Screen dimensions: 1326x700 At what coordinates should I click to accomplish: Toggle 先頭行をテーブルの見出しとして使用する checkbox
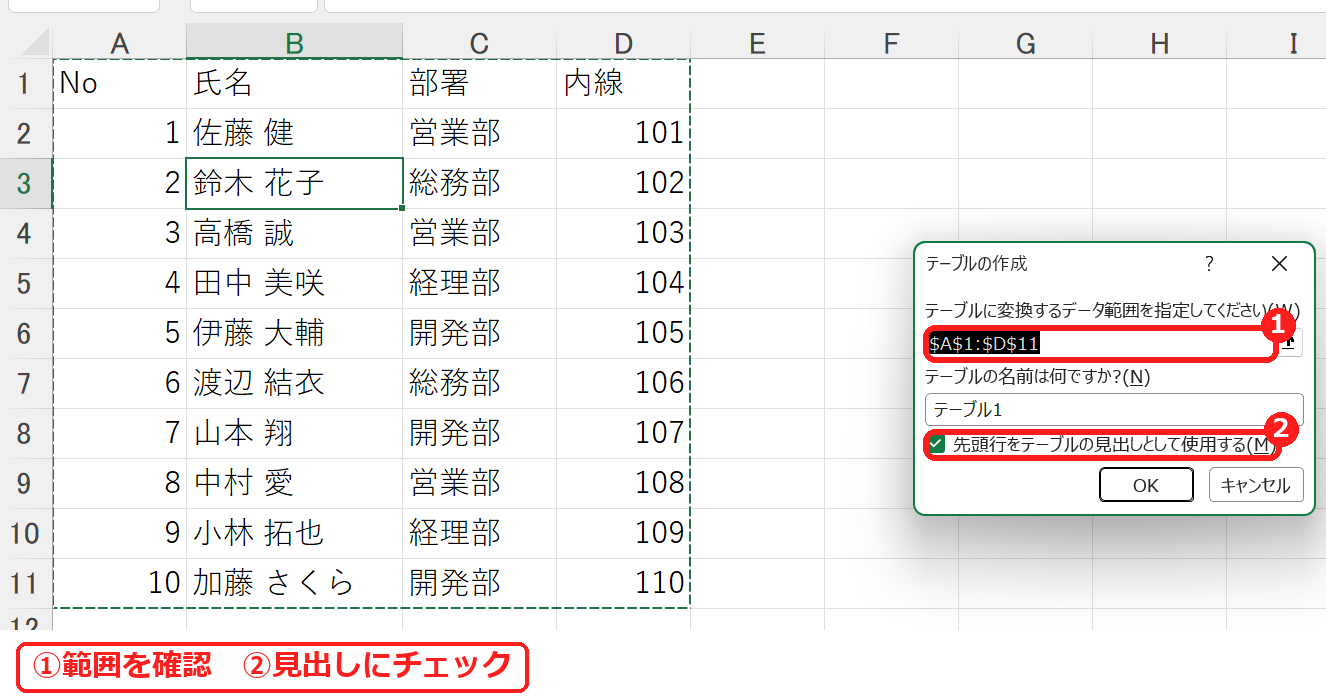click(937, 444)
